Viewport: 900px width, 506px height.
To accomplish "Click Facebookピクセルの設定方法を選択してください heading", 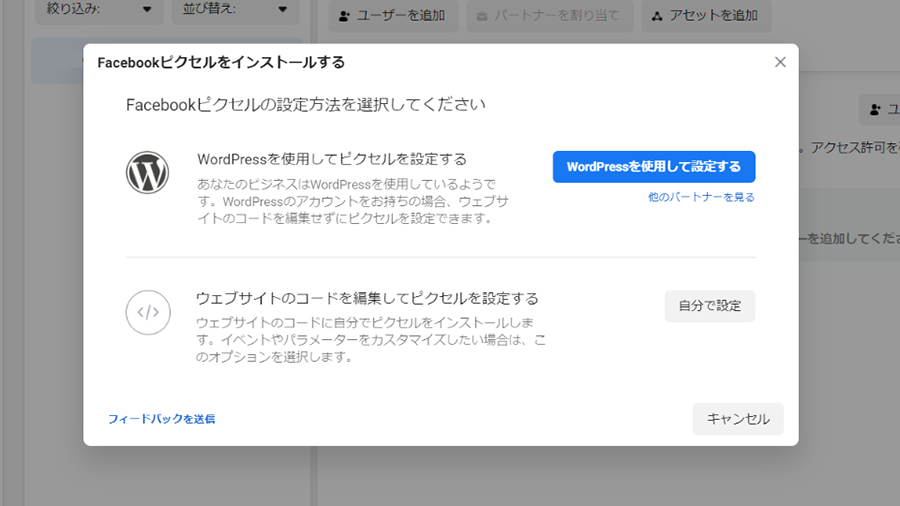I will point(305,104).
